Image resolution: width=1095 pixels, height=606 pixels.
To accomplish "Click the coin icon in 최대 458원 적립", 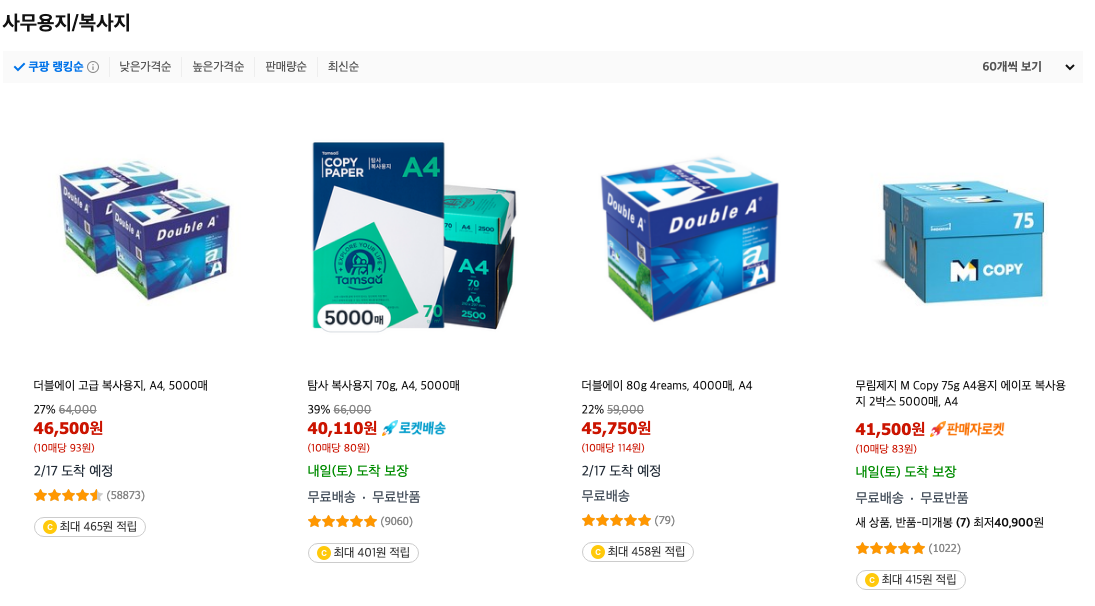I will [598, 552].
